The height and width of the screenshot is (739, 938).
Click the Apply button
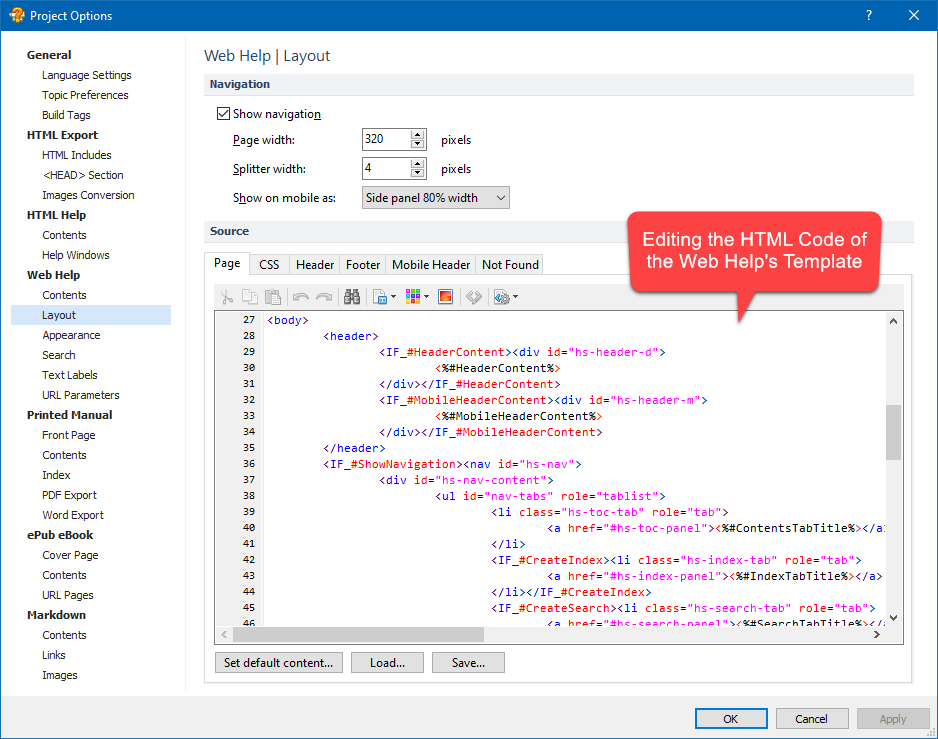click(x=893, y=719)
